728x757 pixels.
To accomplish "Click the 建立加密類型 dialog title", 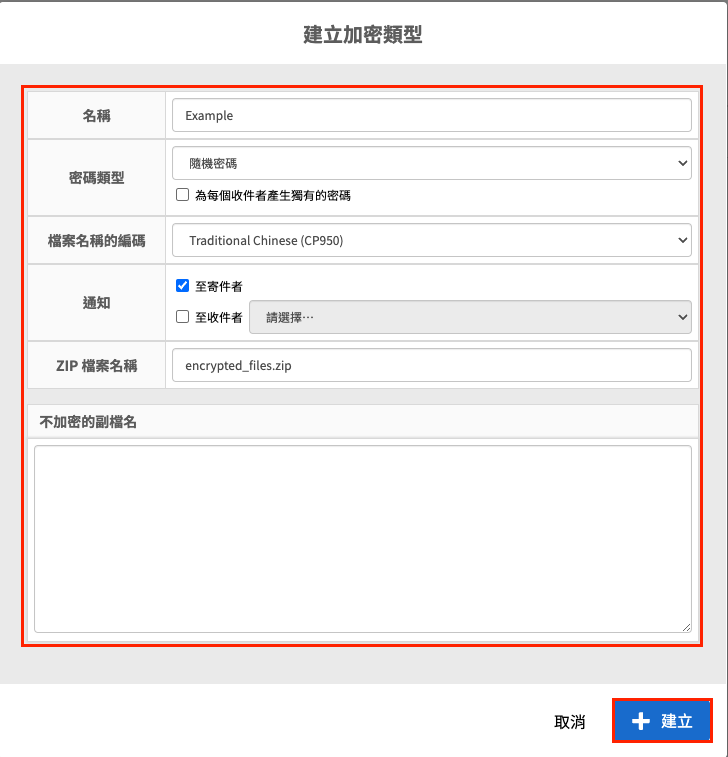I will click(x=363, y=35).
